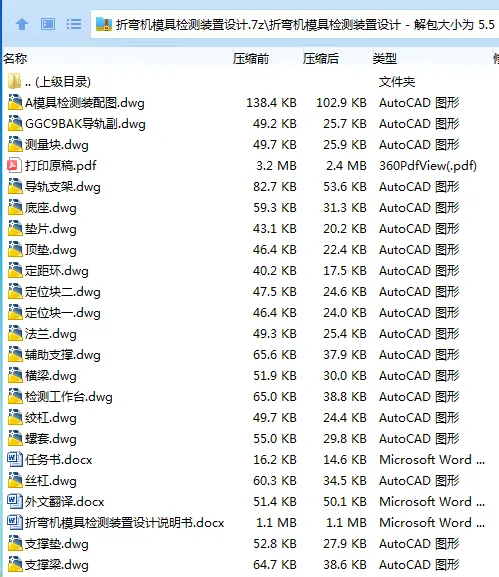Click the icon of 测量块.dwg
Screen dimensions: 499x577
coord(15,145)
